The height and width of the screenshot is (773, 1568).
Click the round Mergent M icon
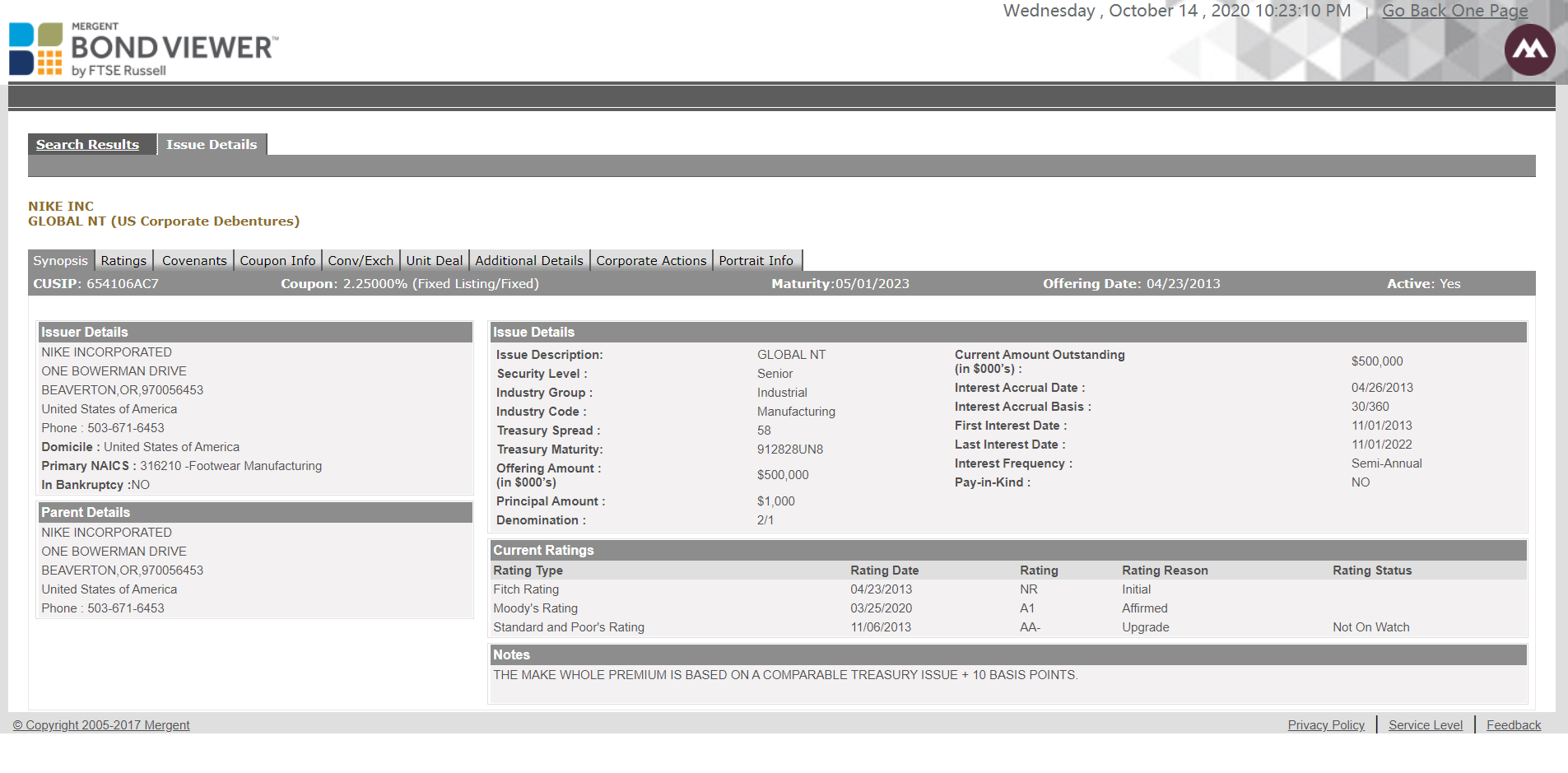1529,50
